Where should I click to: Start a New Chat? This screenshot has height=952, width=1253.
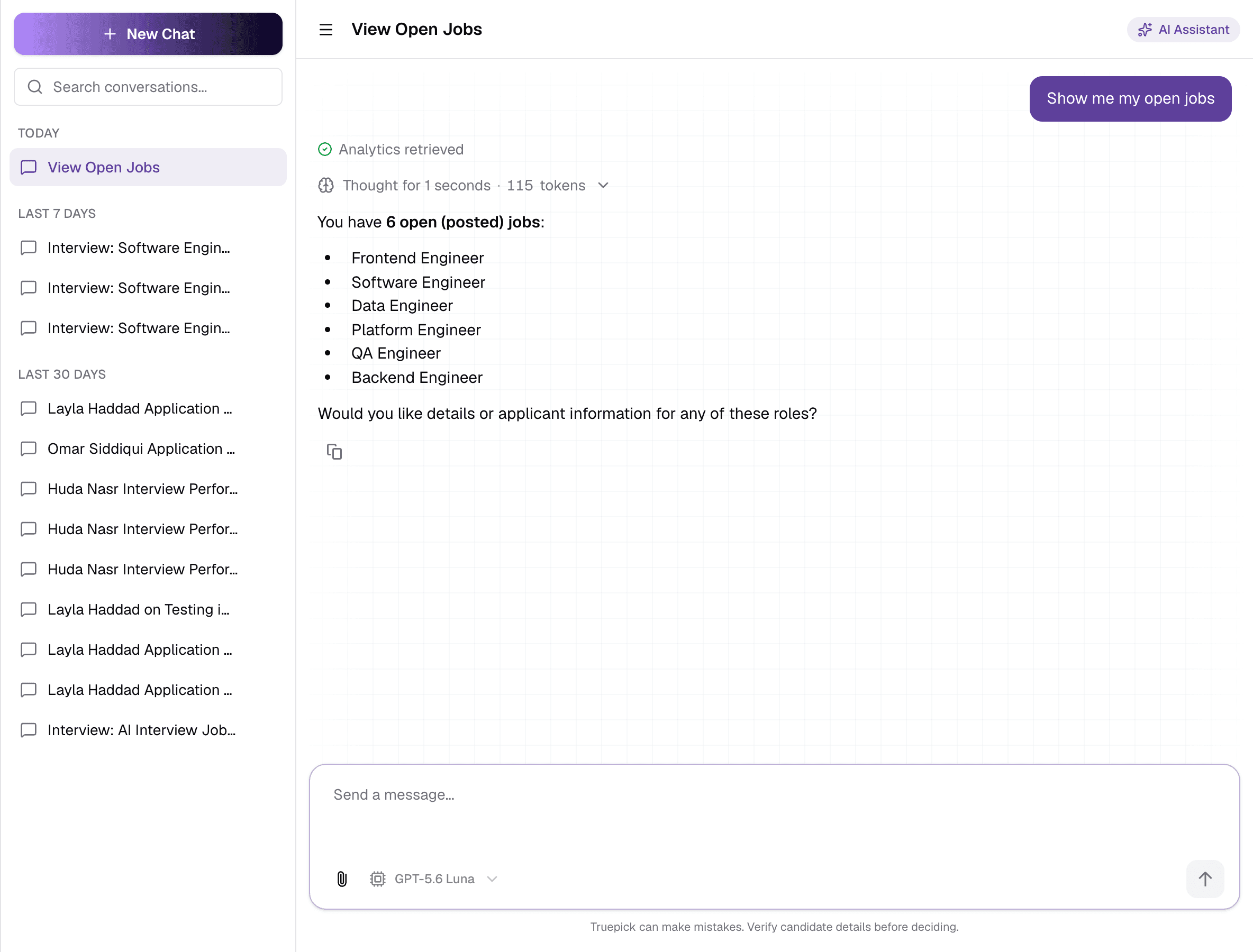pos(148,34)
